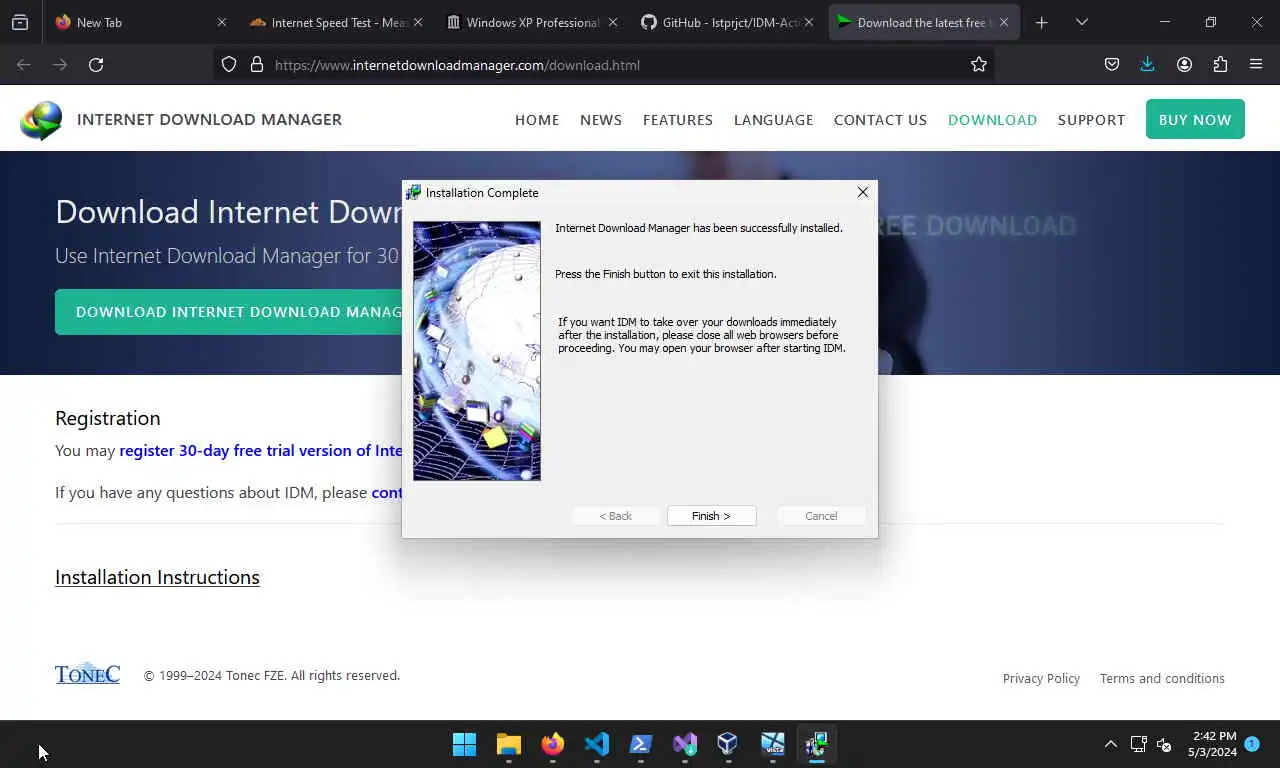Open LANGUAGE in site navigation

click(x=773, y=120)
